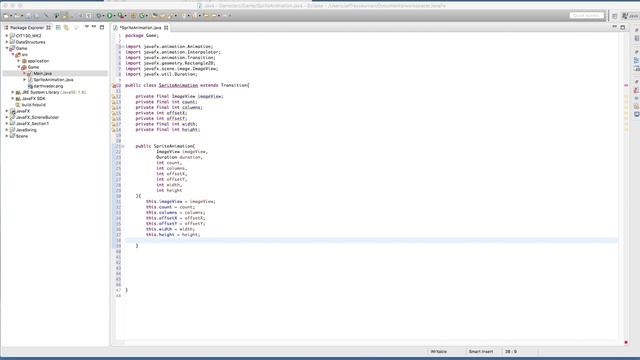Click the New file toolbar icon
This screenshot has height=360, width=640.
click(6, 16)
